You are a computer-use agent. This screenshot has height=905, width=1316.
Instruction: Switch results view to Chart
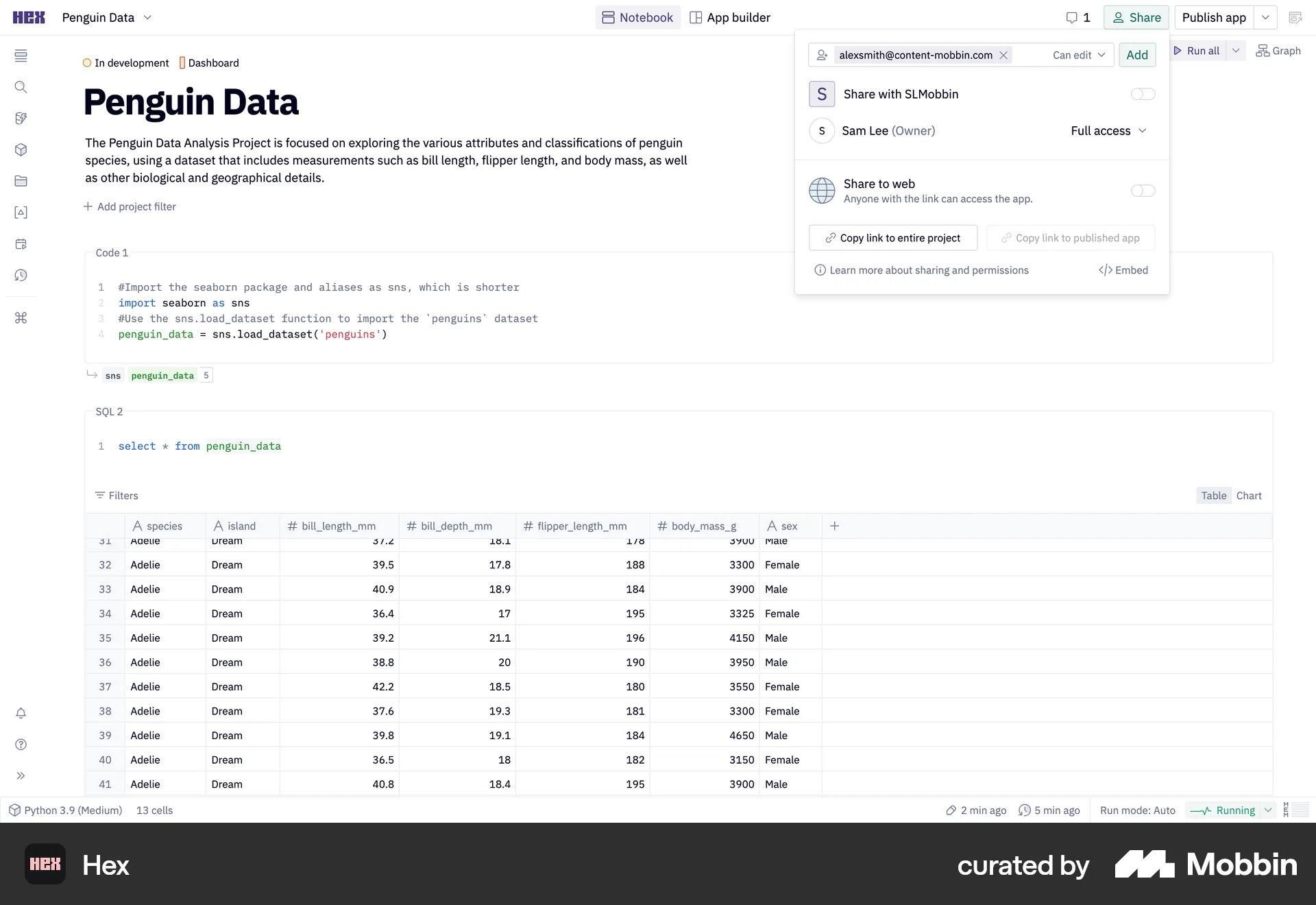click(1248, 496)
